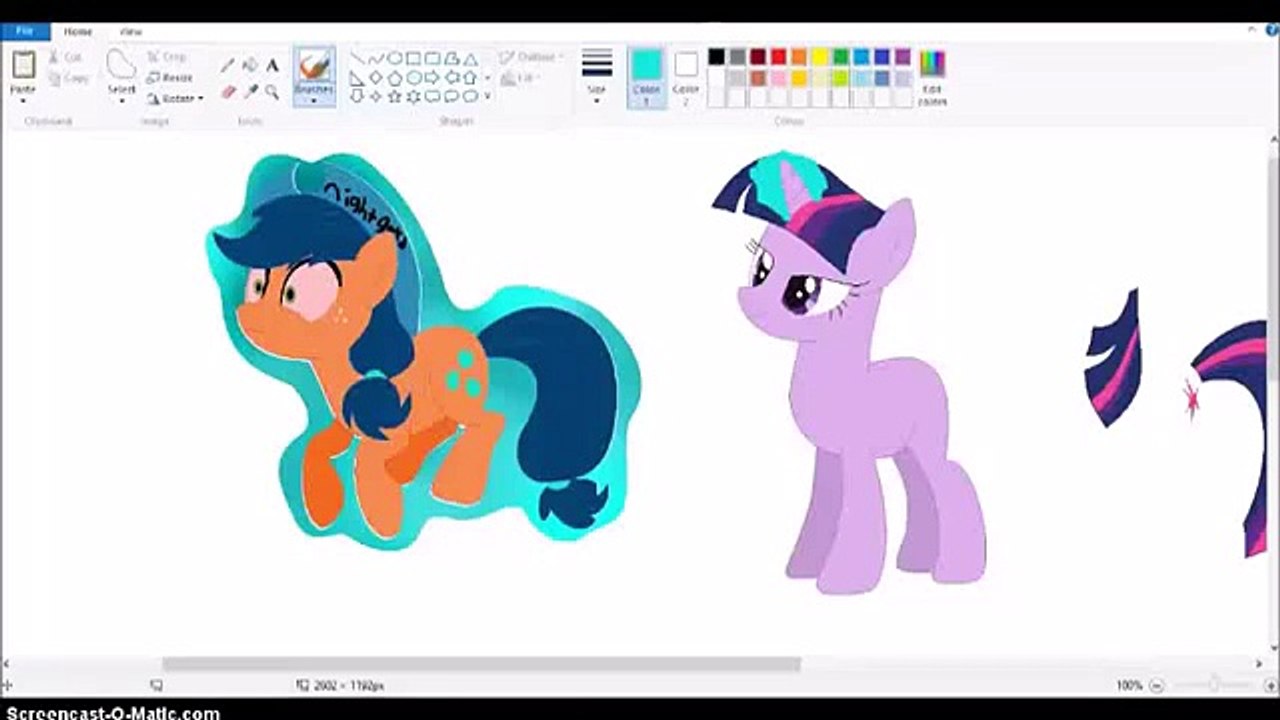Pick the red palette color
Screen dimensions: 1280x720
click(779, 57)
